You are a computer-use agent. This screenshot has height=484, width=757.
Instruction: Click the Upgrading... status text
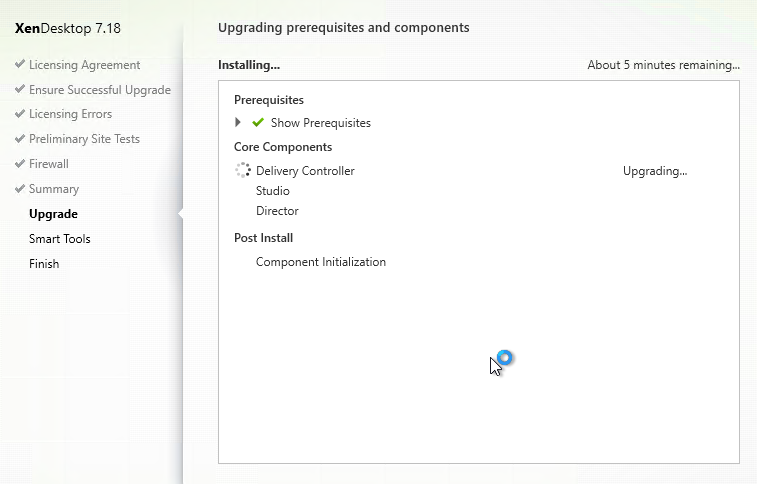(655, 171)
